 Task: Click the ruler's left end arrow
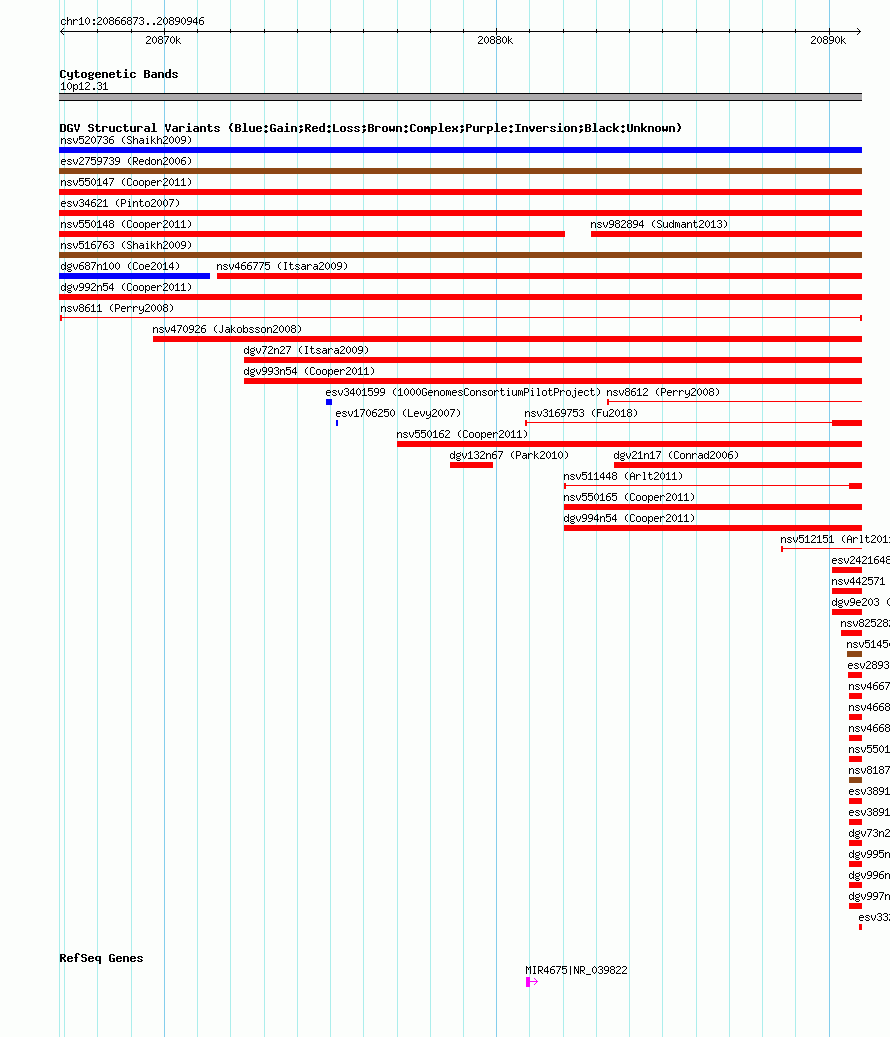point(63,31)
